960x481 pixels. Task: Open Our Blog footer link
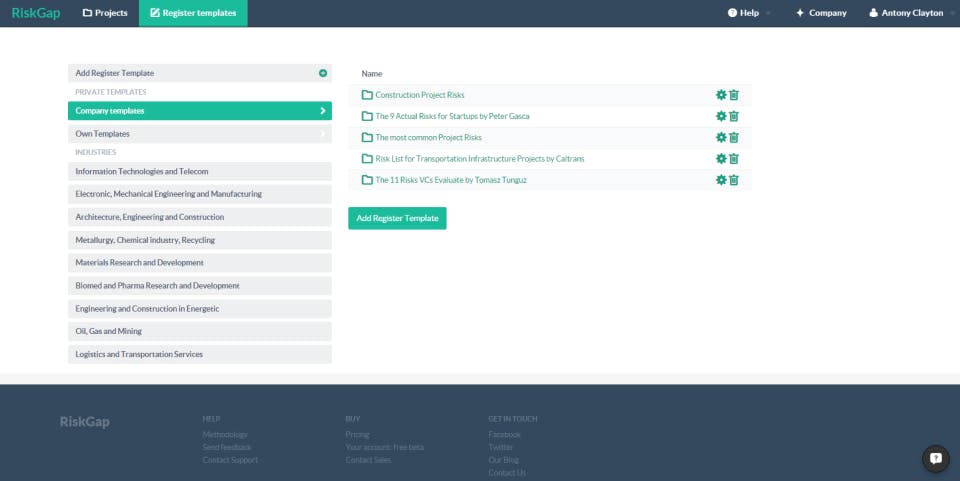(503, 460)
